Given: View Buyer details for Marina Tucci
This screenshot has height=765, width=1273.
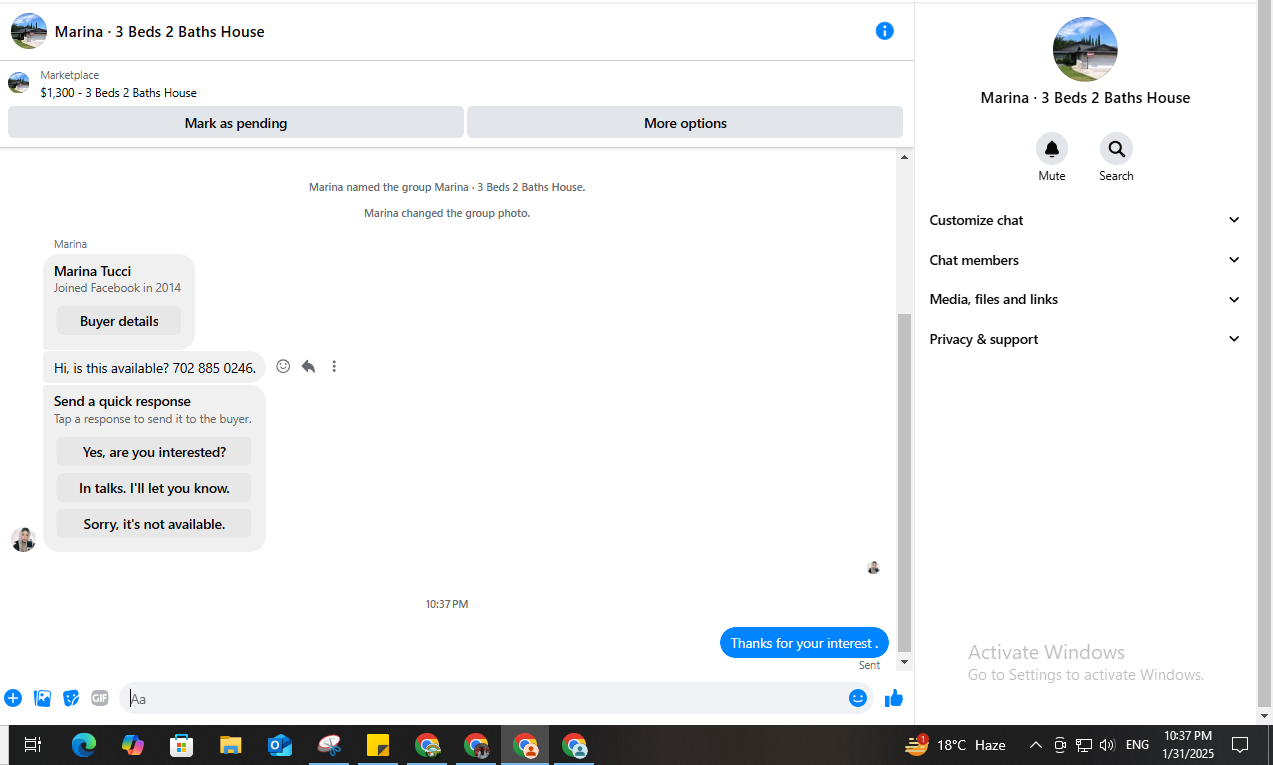Looking at the screenshot, I should [119, 321].
